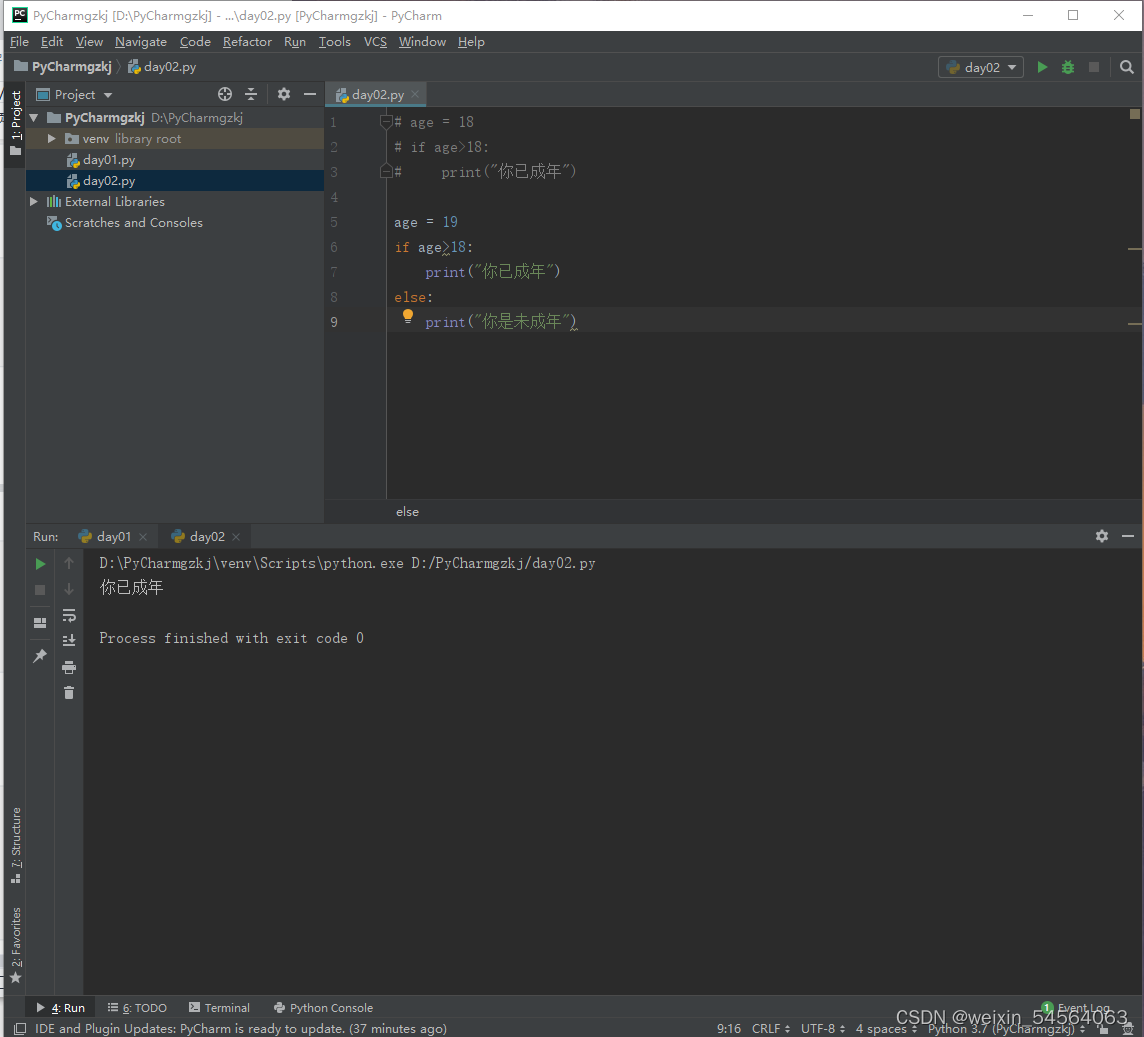Change CRLF line separator in status bar
This screenshot has height=1037, width=1144.
[770, 1028]
